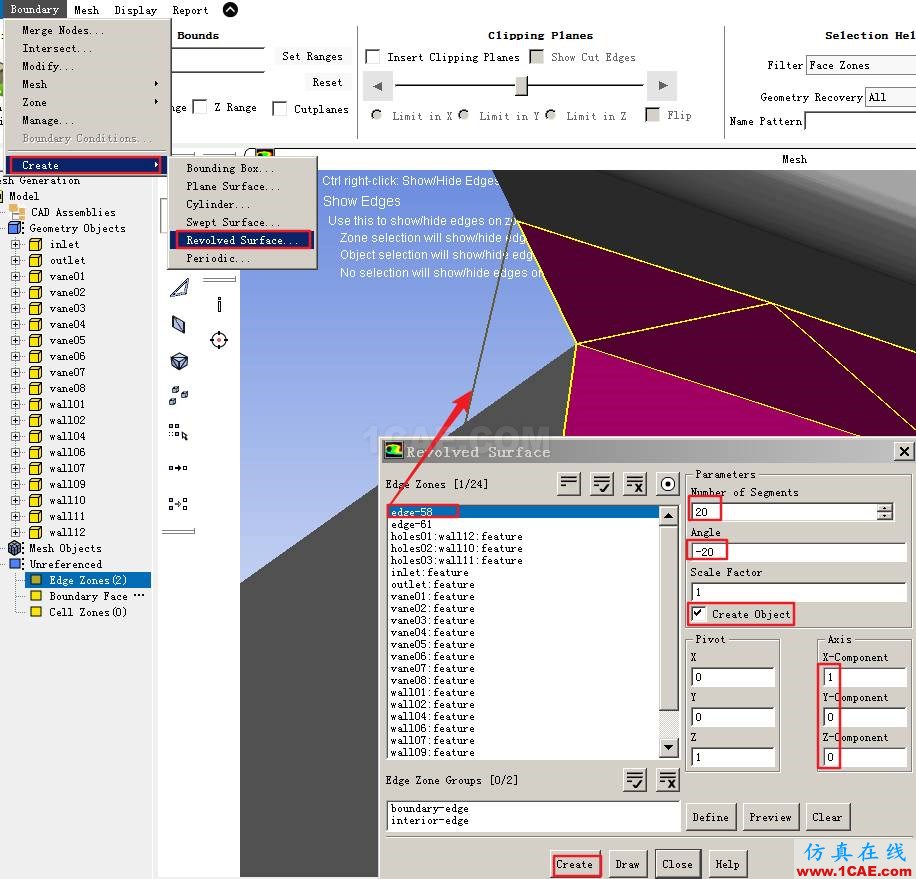The width and height of the screenshot is (916, 879).
Task: Click the node-to-node arrow icon
Action: (x=178, y=468)
